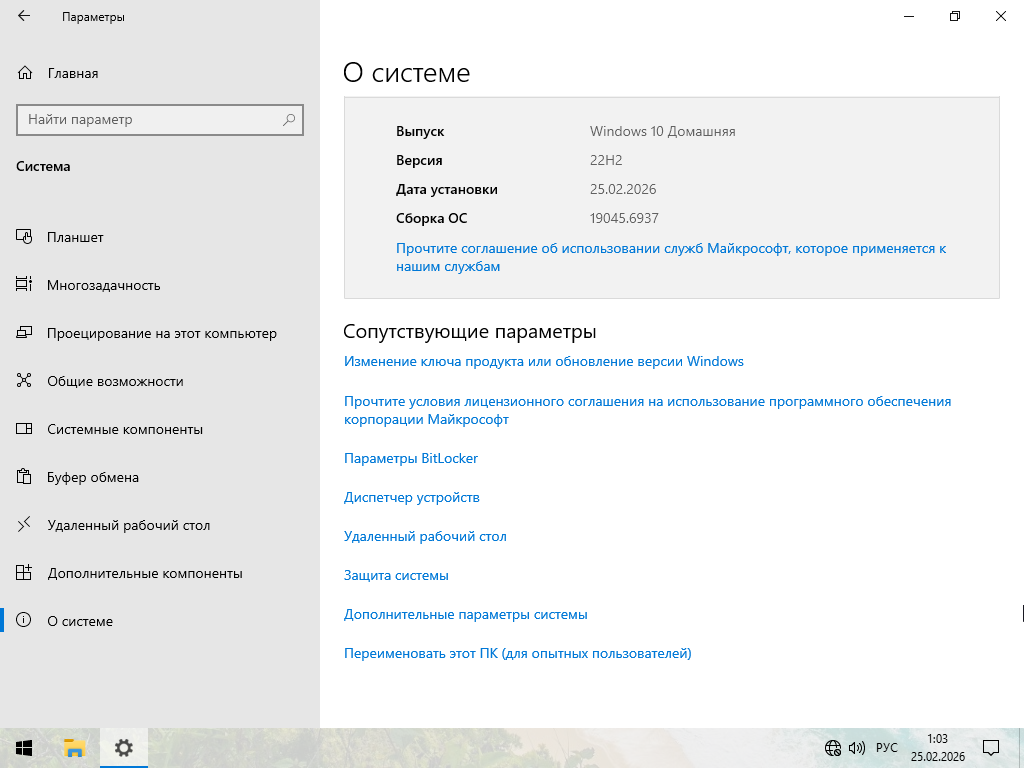1024x768 pixels.
Task: Click the back arrow in Settings header
Action: [24, 17]
